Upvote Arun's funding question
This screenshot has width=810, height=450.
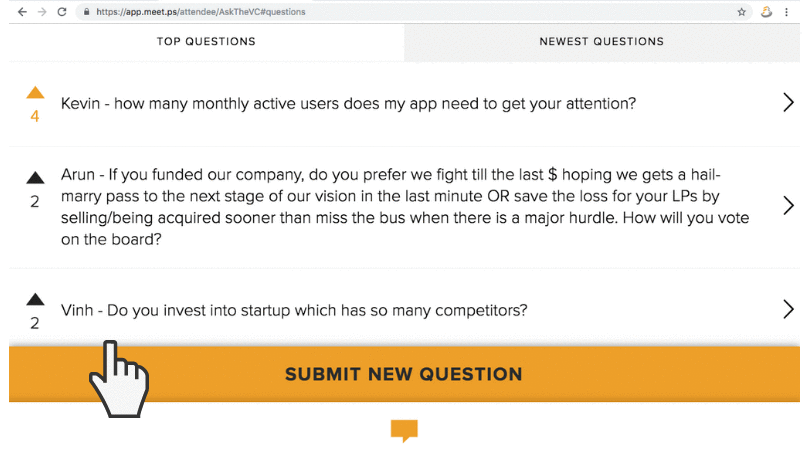pyautogui.click(x=35, y=178)
